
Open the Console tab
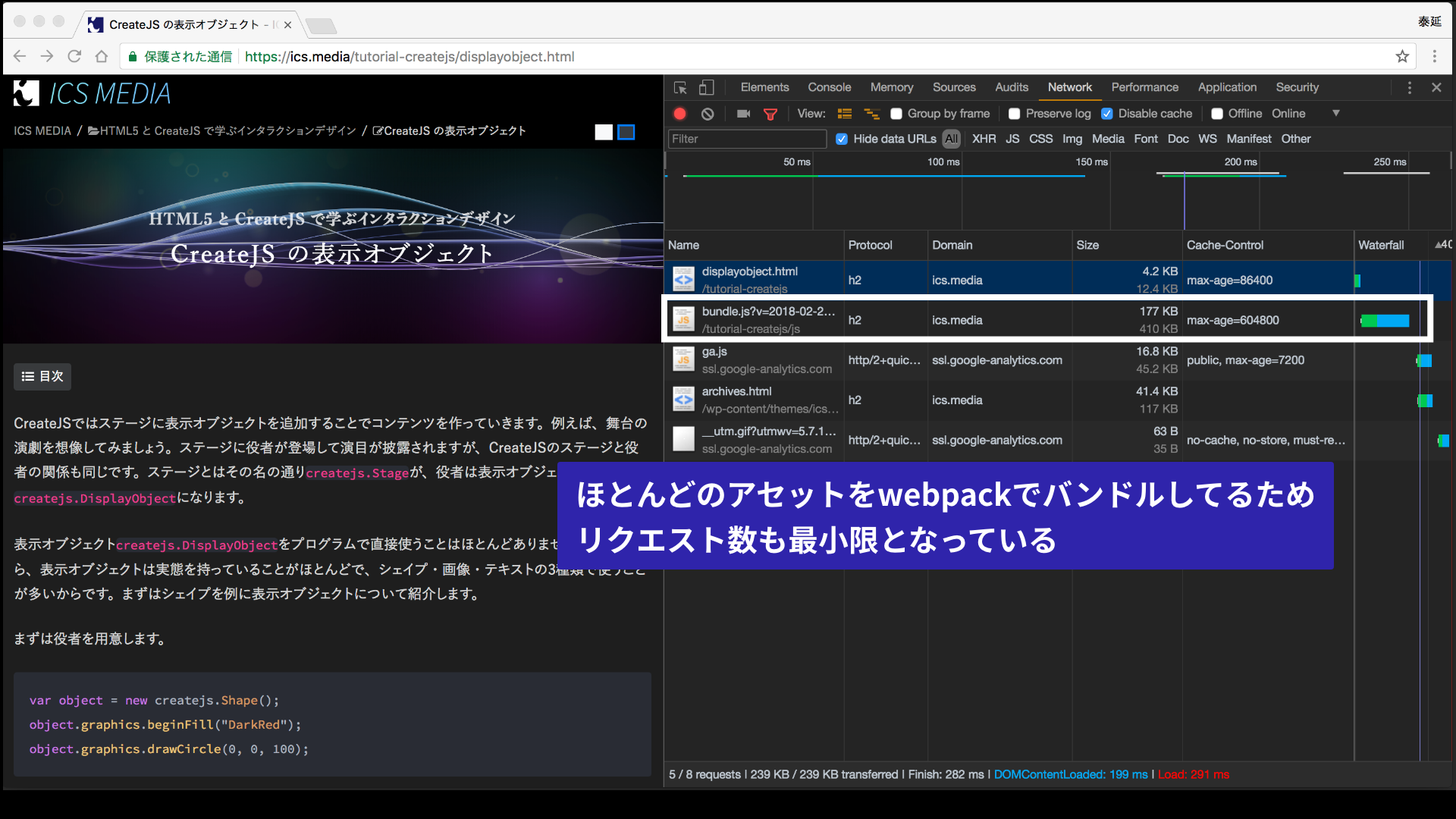(x=829, y=87)
